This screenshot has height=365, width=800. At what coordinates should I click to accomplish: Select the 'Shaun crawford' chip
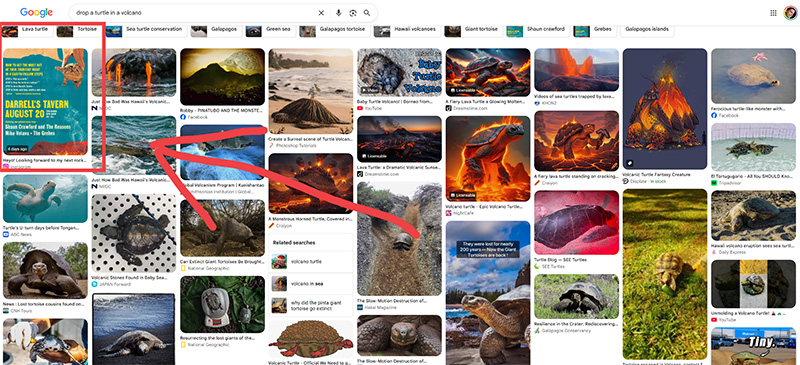(x=538, y=30)
